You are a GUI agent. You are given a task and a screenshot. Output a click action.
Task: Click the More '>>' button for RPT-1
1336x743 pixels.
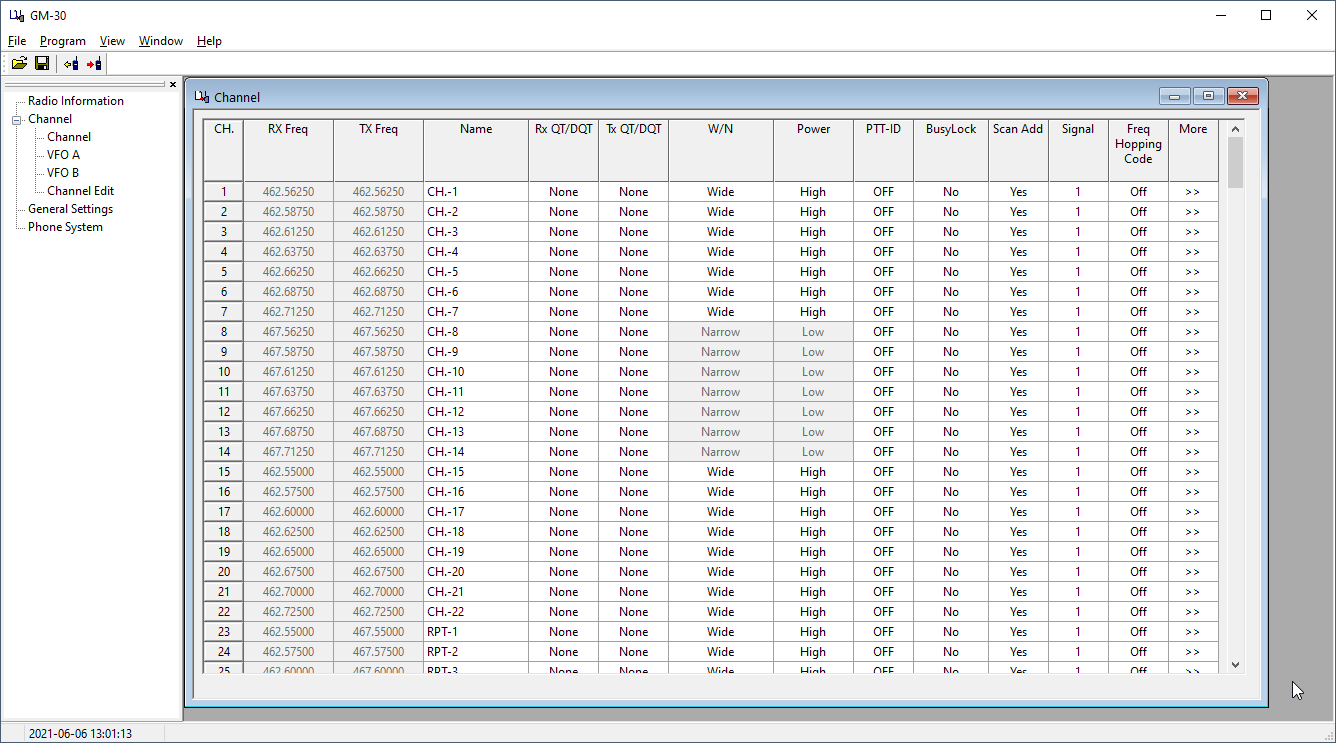tap(1192, 631)
